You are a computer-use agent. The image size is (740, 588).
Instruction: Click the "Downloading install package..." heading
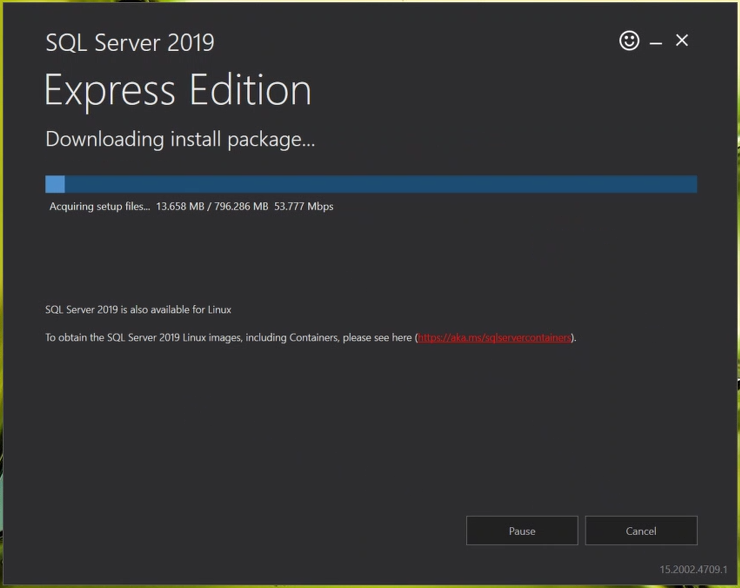[180, 140]
